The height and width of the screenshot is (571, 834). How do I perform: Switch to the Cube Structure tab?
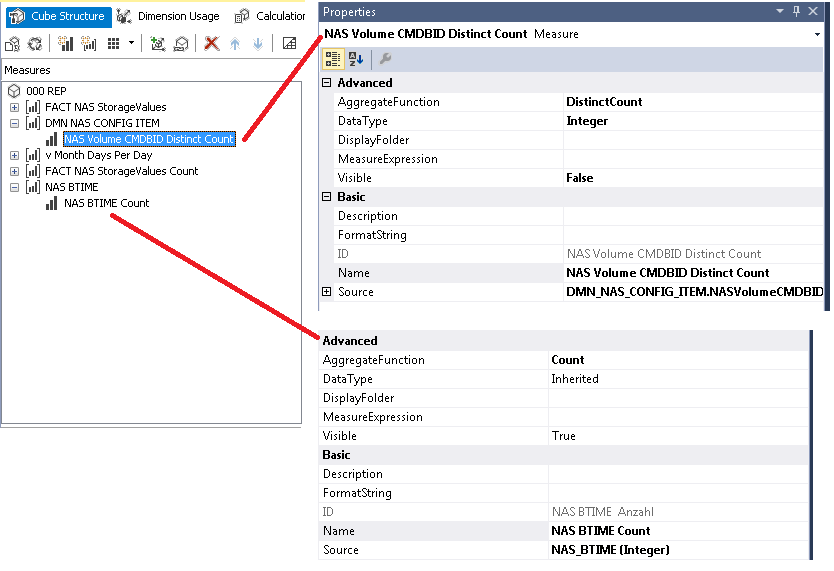[57, 16]
